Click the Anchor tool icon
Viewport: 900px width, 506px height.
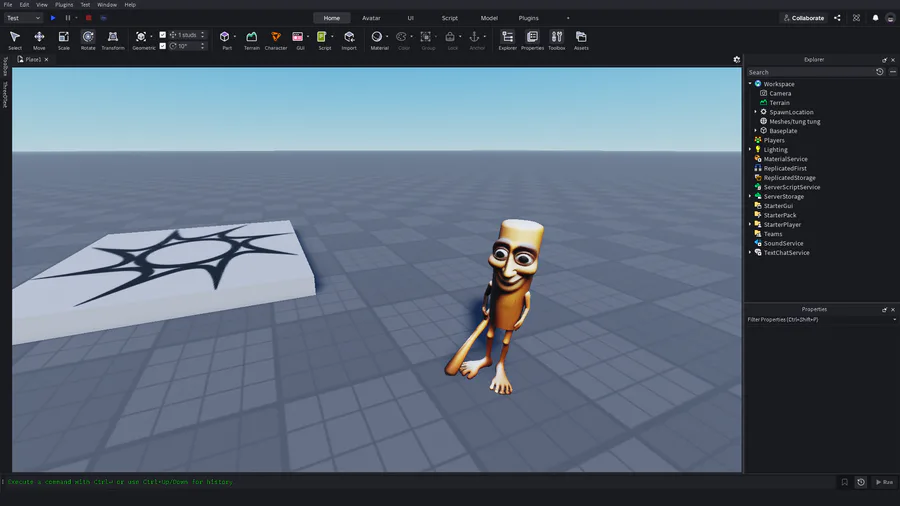coord(474,37)
